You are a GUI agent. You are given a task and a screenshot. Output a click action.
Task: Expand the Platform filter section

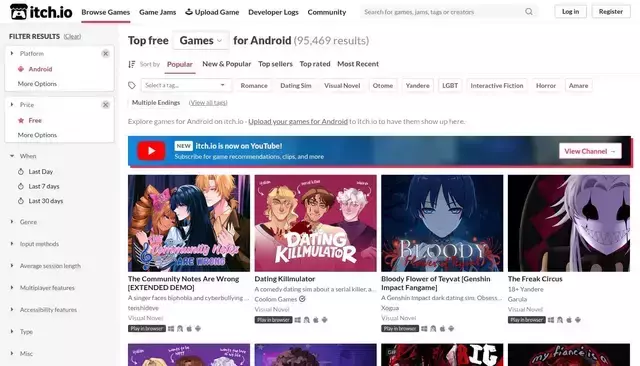[27, 53]
